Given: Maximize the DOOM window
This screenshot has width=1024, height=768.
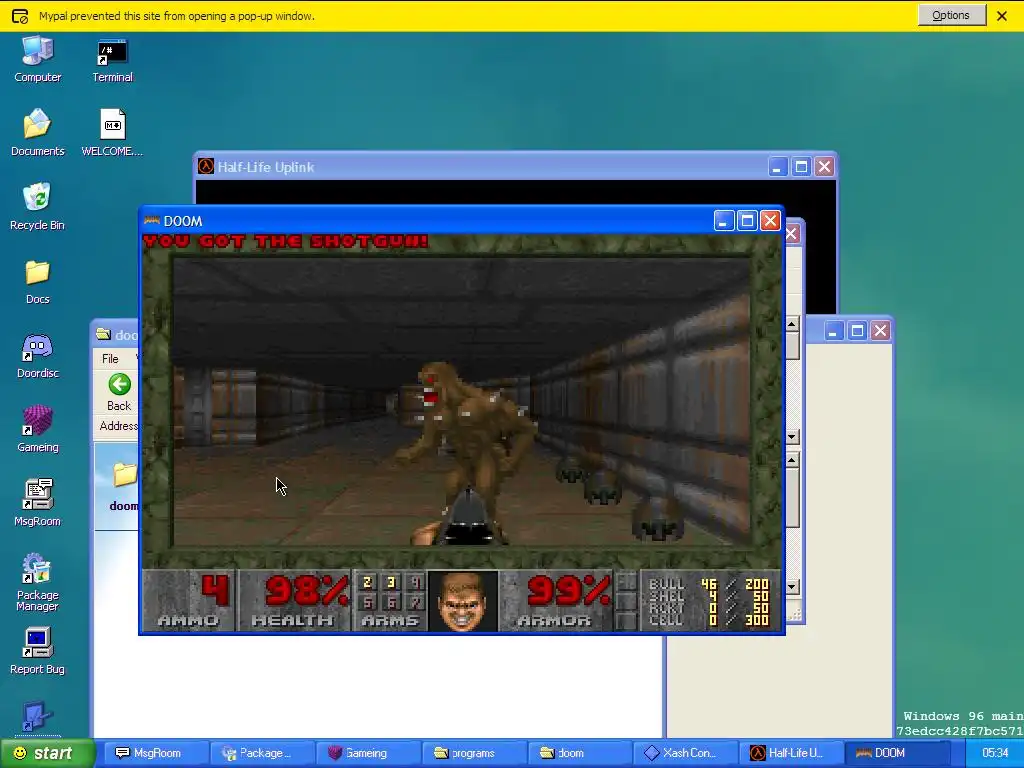Looking at the screenshot, I should pos(747,221).
